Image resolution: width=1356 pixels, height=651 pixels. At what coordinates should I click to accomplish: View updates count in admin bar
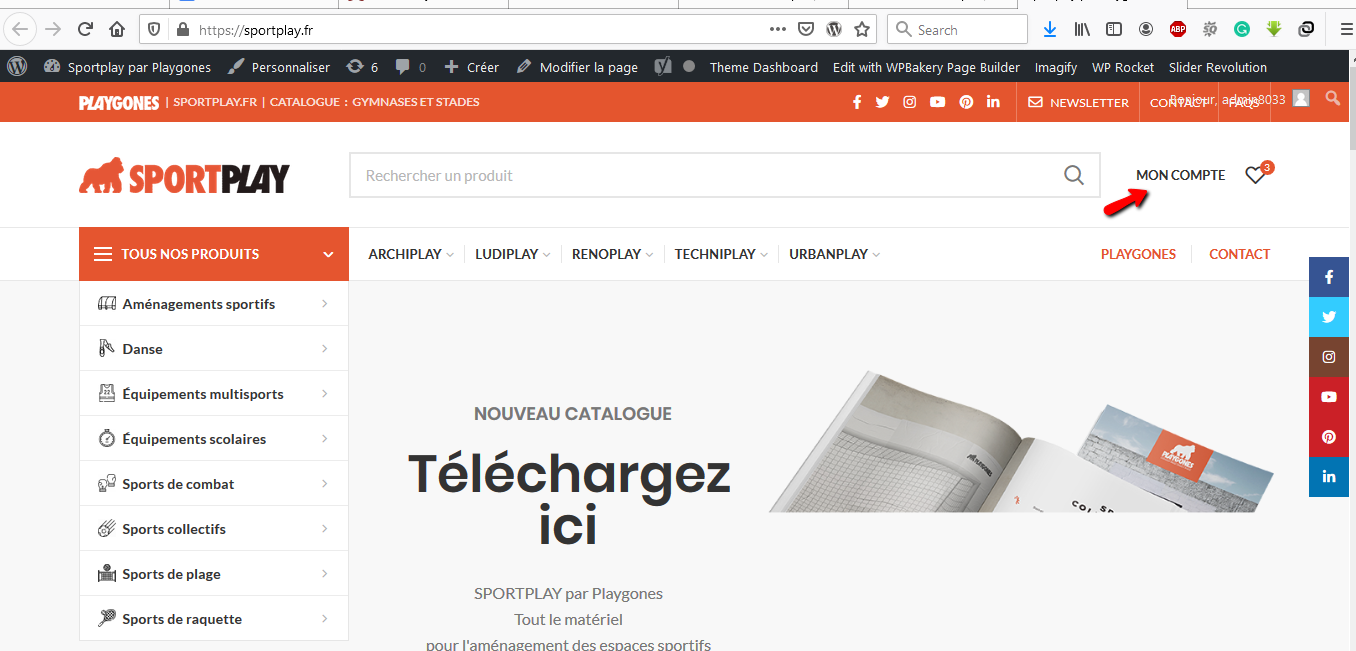362,67
